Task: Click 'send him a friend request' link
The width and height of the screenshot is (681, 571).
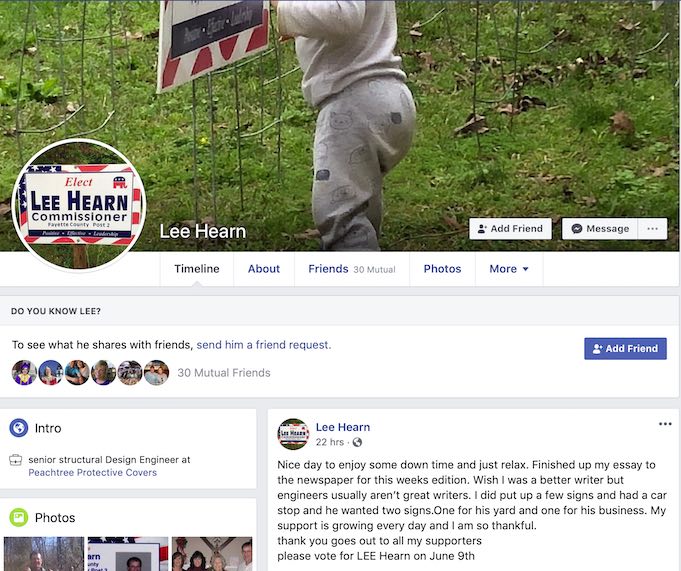Action: pyautogui.click(x=264, y=345)
